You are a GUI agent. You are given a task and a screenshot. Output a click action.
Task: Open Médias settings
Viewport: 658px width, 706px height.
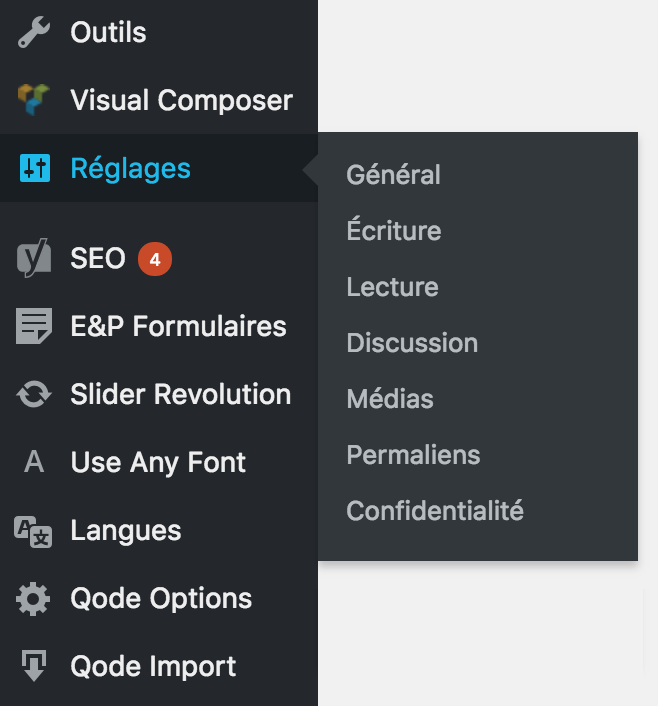[389, 399]
